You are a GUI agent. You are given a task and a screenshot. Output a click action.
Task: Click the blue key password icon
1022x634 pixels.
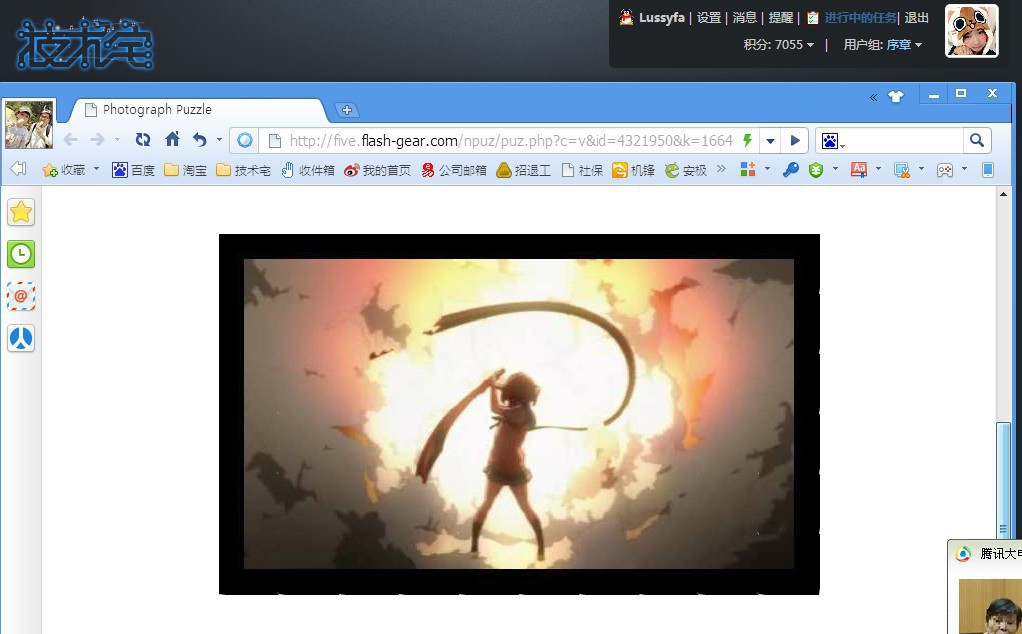click(x=790, y=170)
